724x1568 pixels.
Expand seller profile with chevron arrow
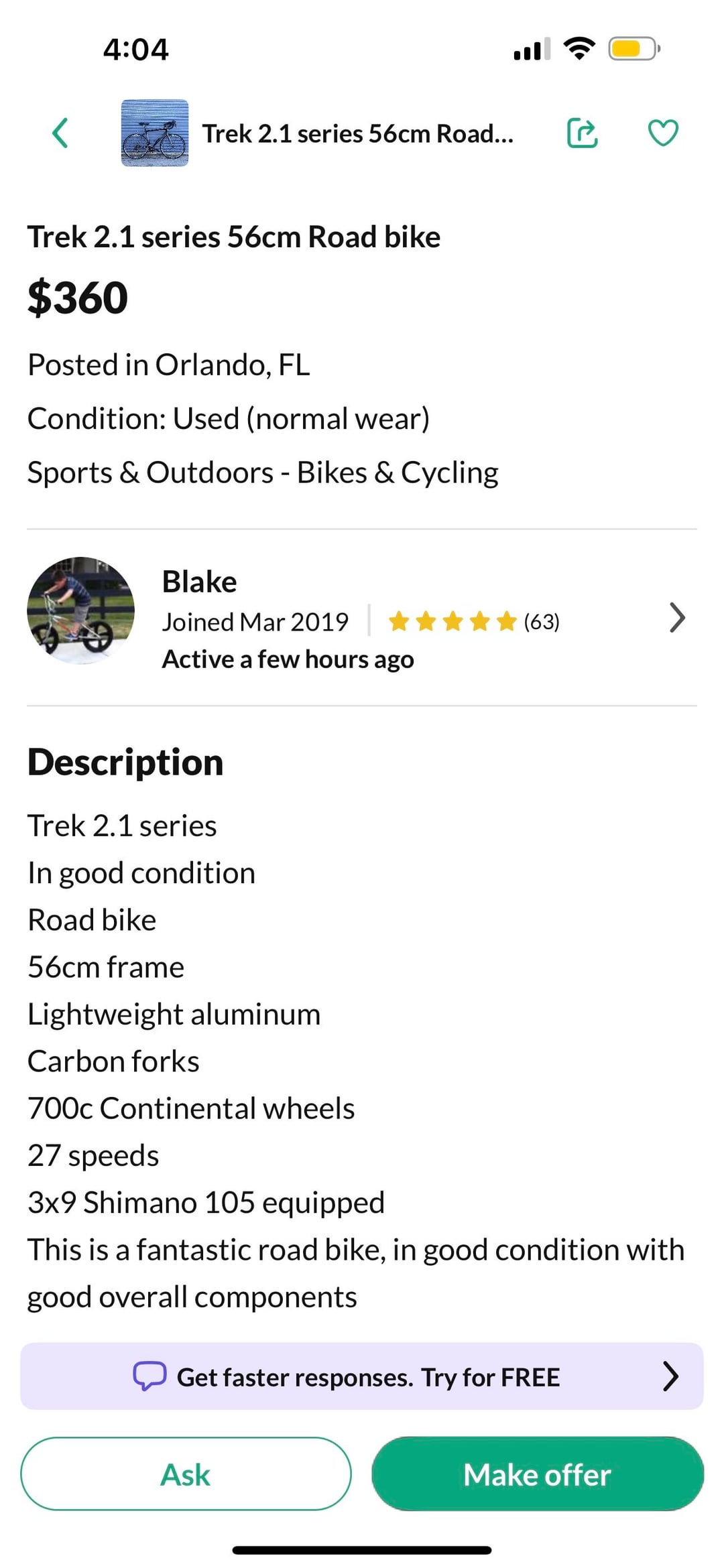tap(677, 617)
